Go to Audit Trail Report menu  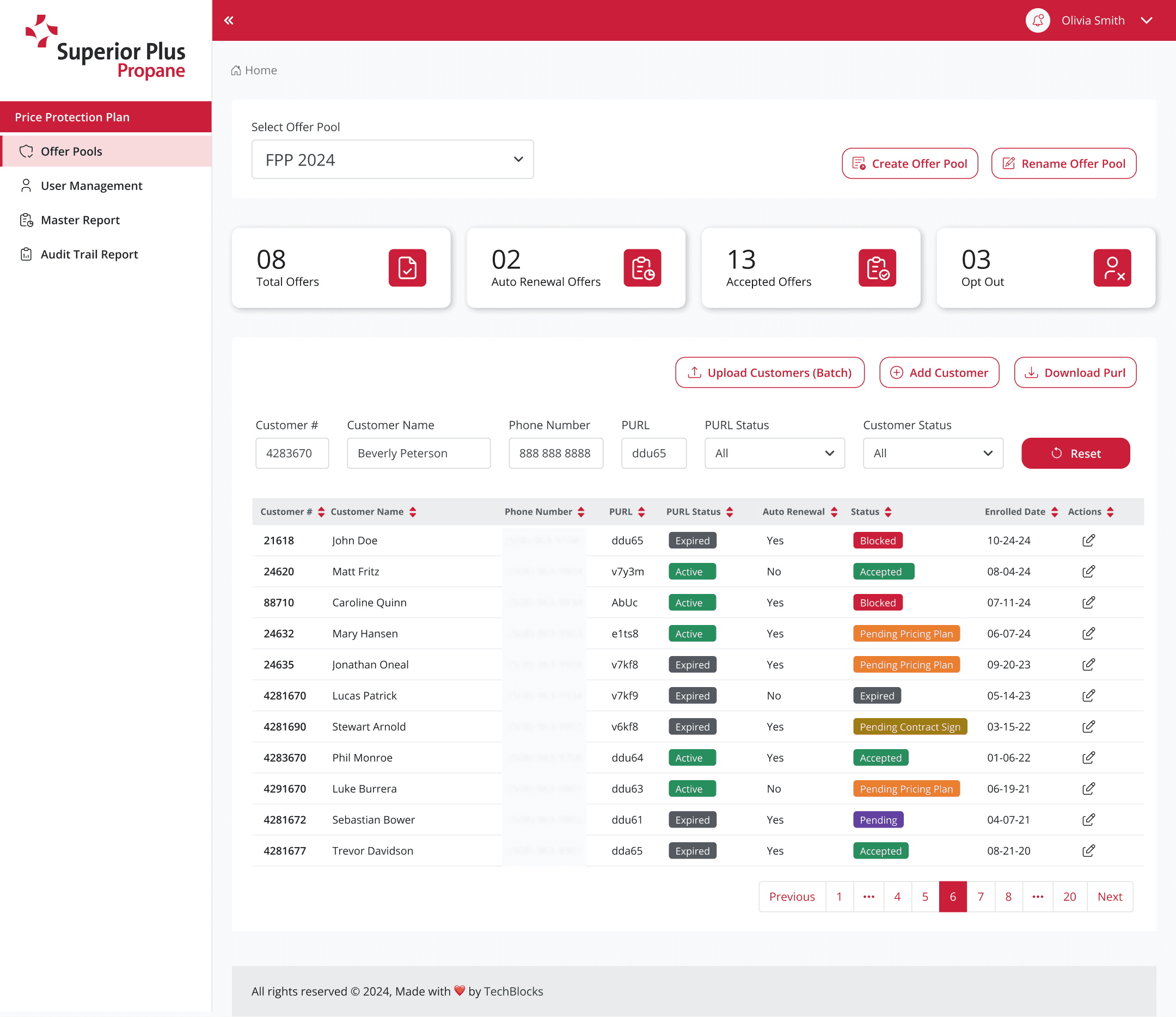pos(89,254)
